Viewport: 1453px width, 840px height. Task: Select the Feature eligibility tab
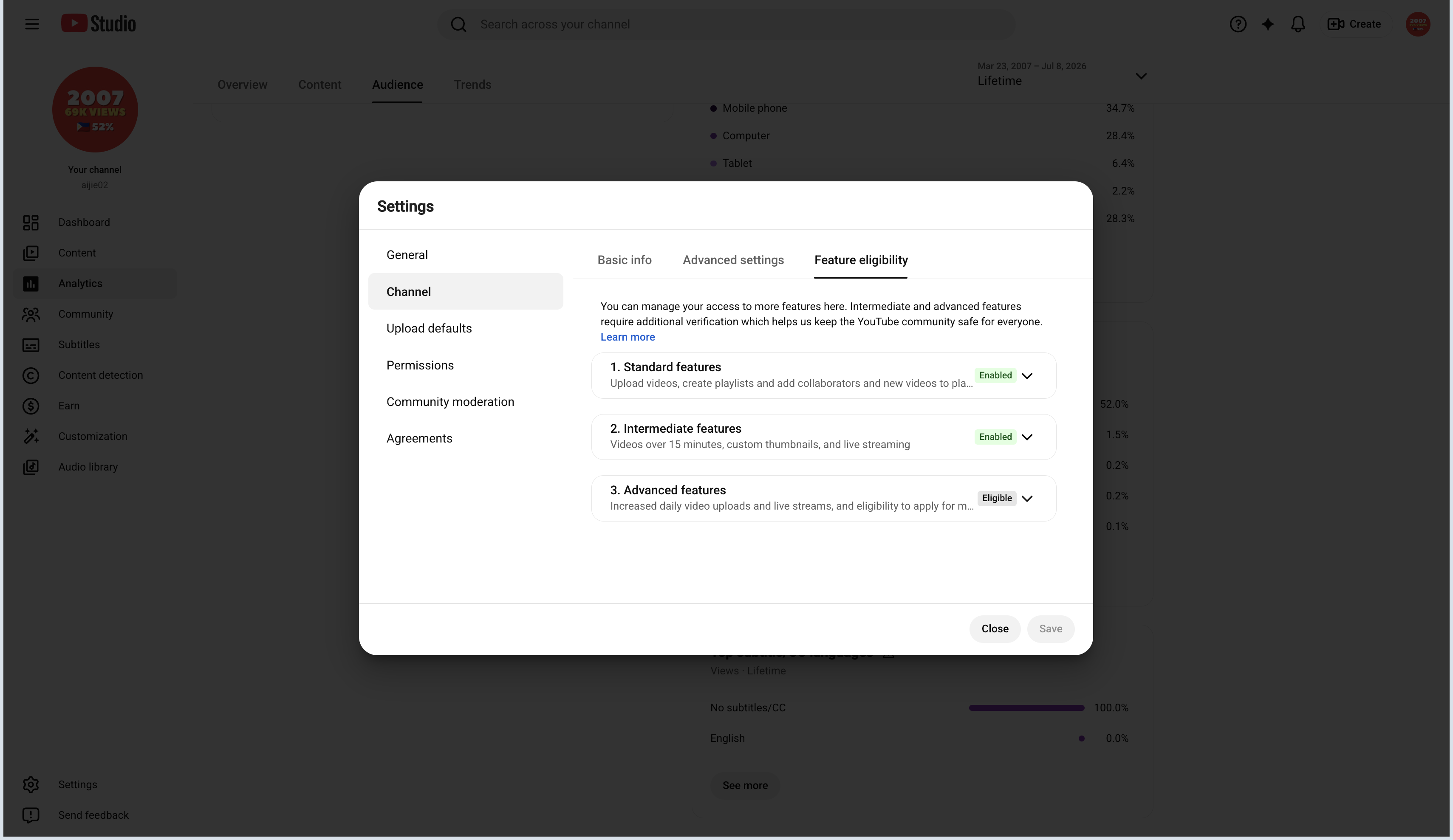pos(861,260)
